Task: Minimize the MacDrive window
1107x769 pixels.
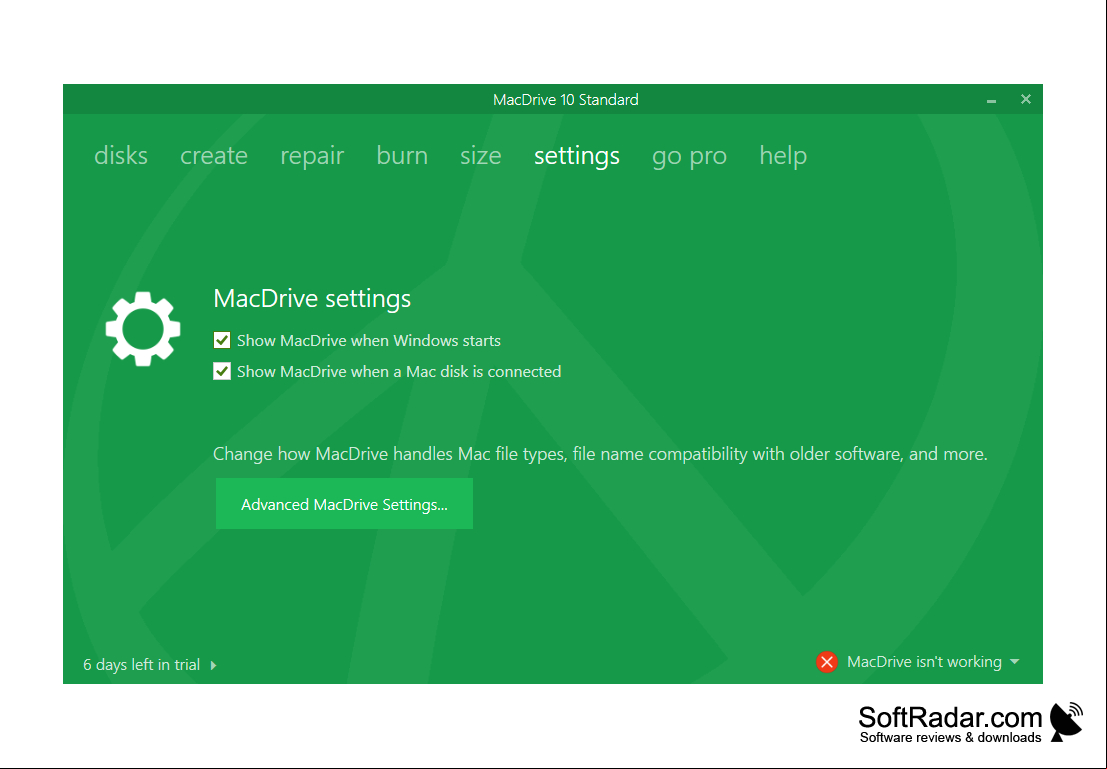Action: 991,100
